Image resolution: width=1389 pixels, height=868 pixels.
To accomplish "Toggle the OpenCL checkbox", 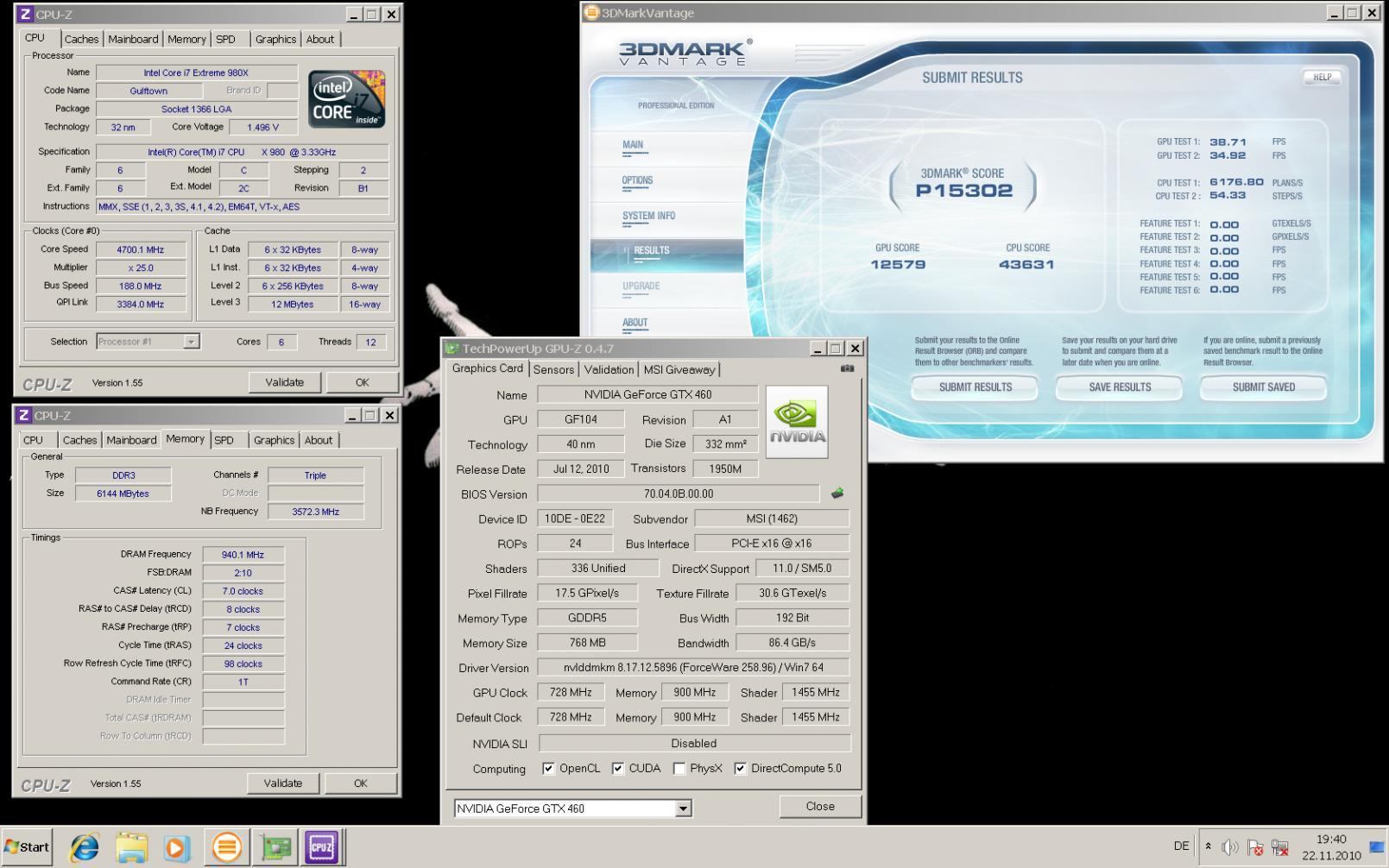I will 548,768.
